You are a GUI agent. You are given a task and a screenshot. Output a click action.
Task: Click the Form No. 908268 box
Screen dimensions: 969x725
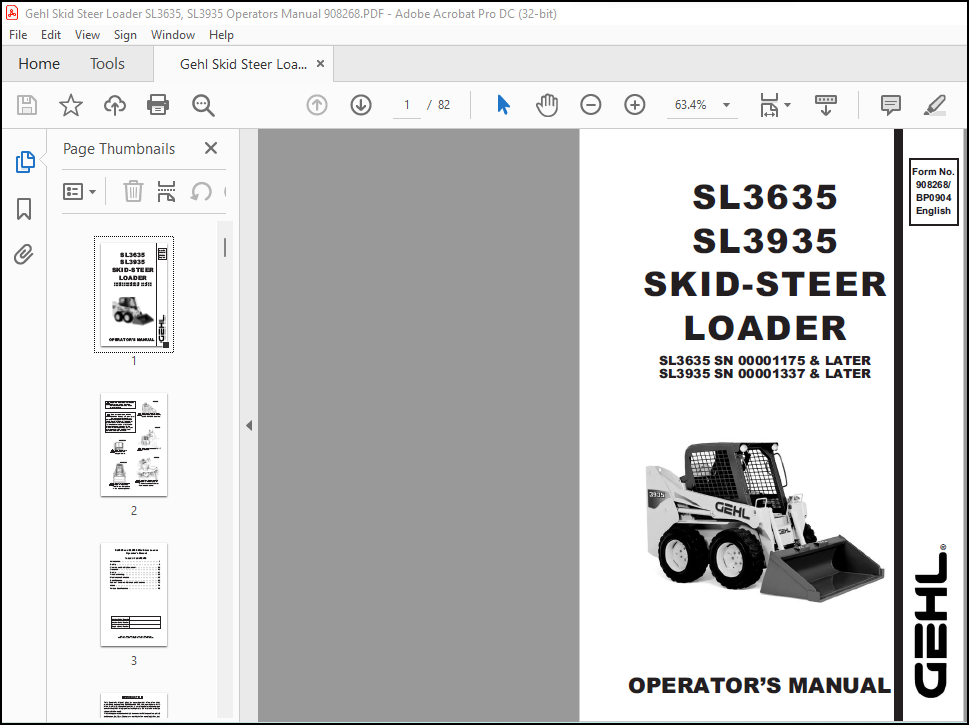point(933,192)
